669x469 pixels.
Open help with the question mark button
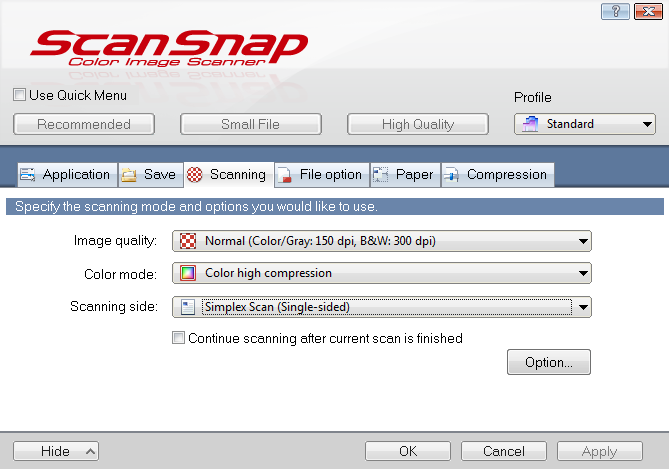coord(615,12)
